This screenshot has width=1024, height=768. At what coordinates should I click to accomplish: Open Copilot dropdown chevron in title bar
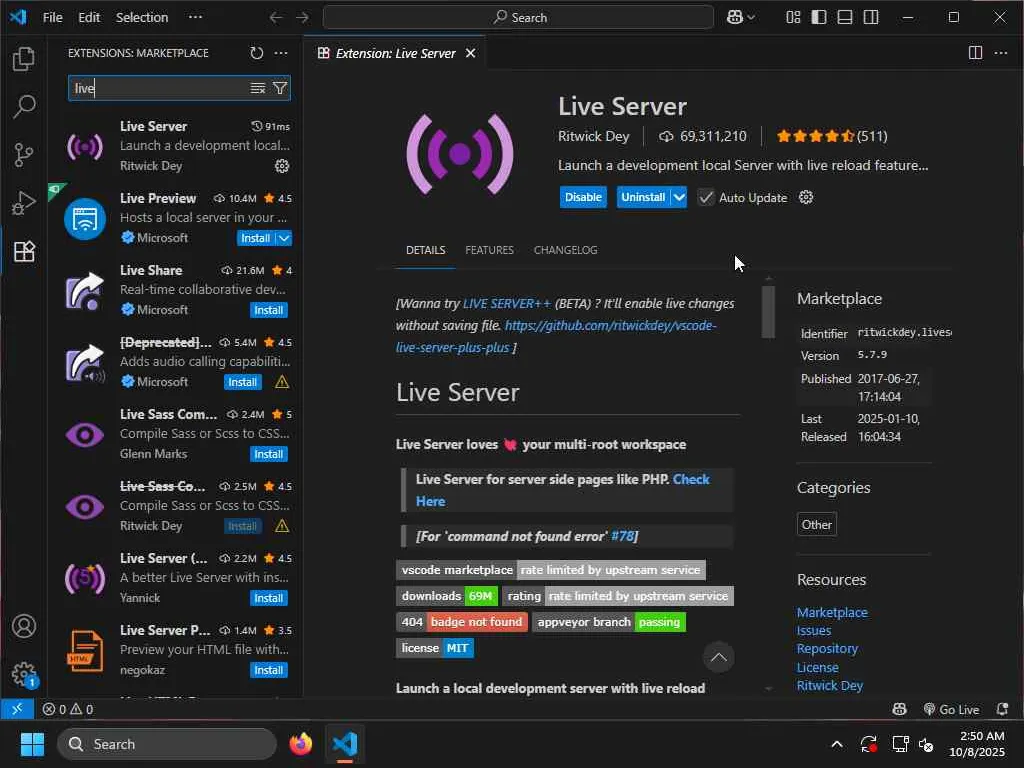click(x=751, y=18)
